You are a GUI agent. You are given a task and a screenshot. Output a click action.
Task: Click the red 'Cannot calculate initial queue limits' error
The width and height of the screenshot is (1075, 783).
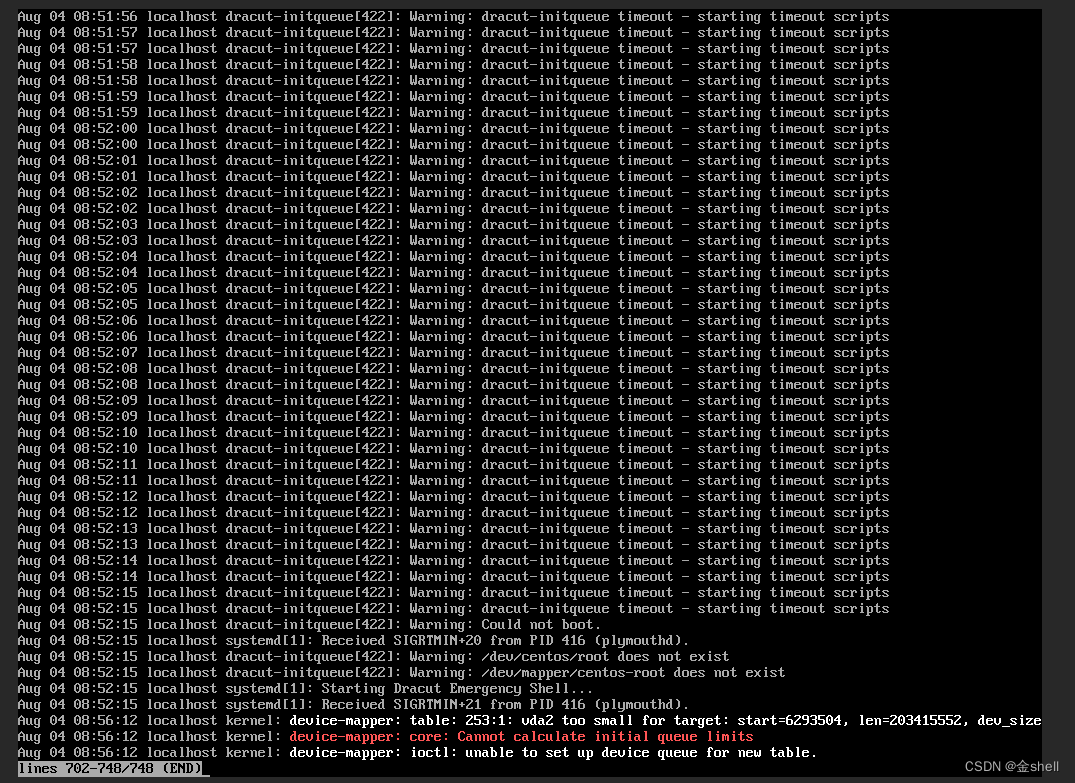tap(385, 736)
